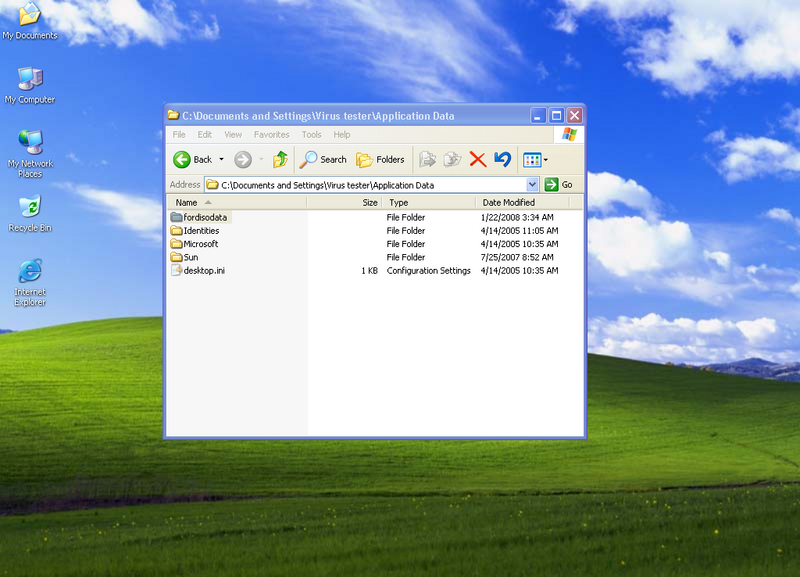The width and height of the screenshot is (800, 577).
Task: Sort by the Size column header
Action: (344, 203)
